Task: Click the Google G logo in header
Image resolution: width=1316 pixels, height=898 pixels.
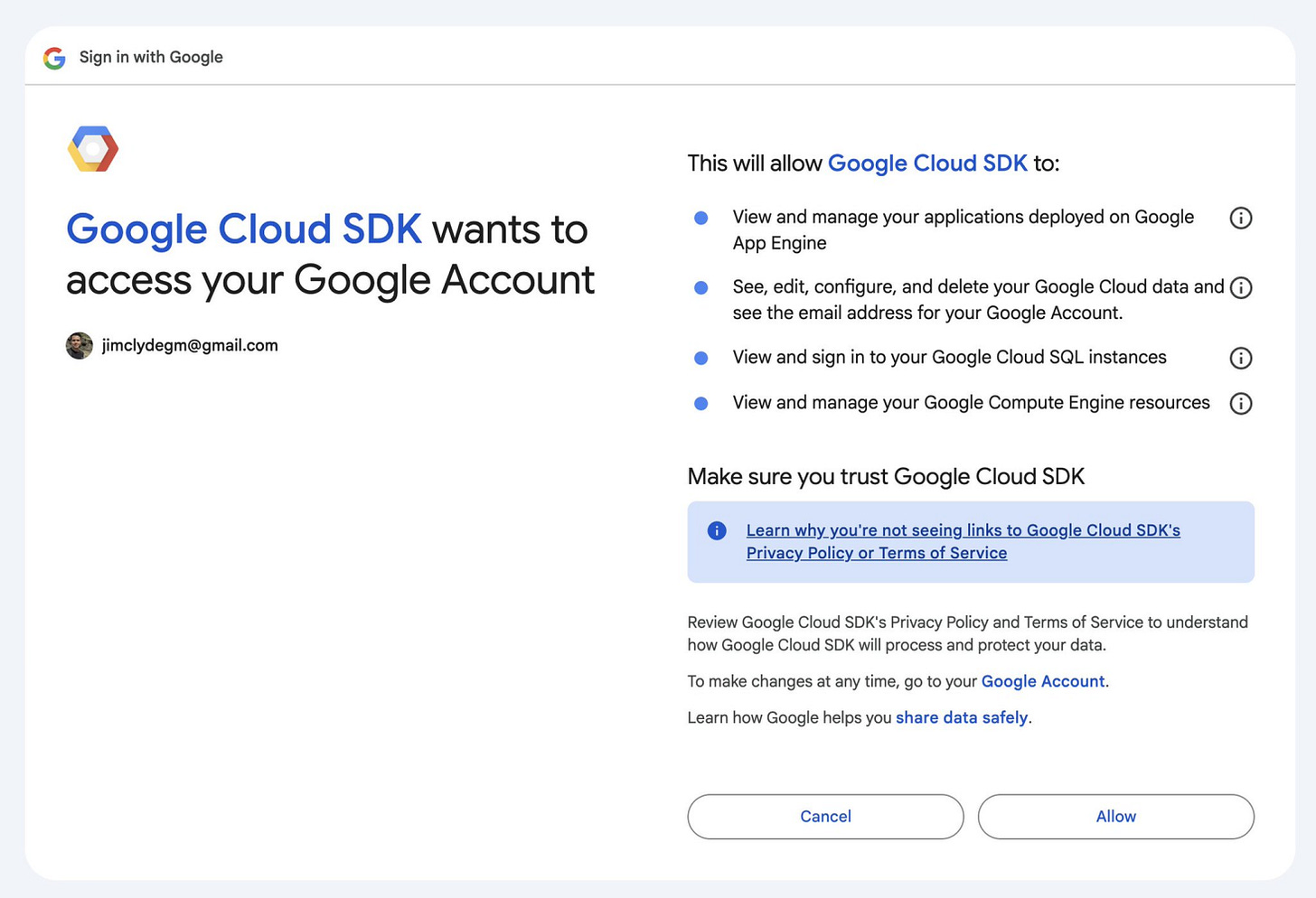Action: 54,58
